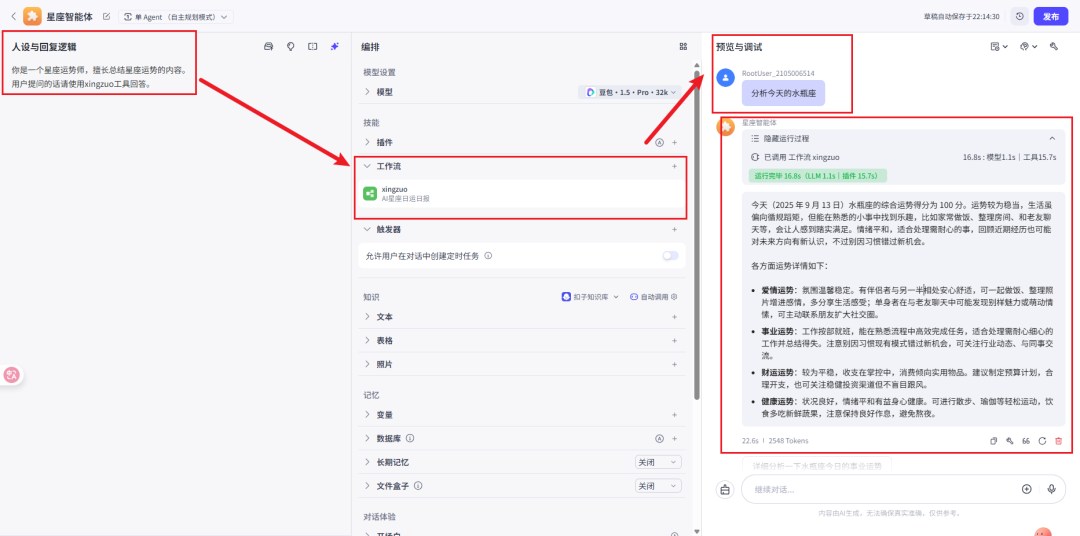The image size is (1080, 536).
Task: Open the 扣子知识库 dropdown
Action: (x=590, y=297)
